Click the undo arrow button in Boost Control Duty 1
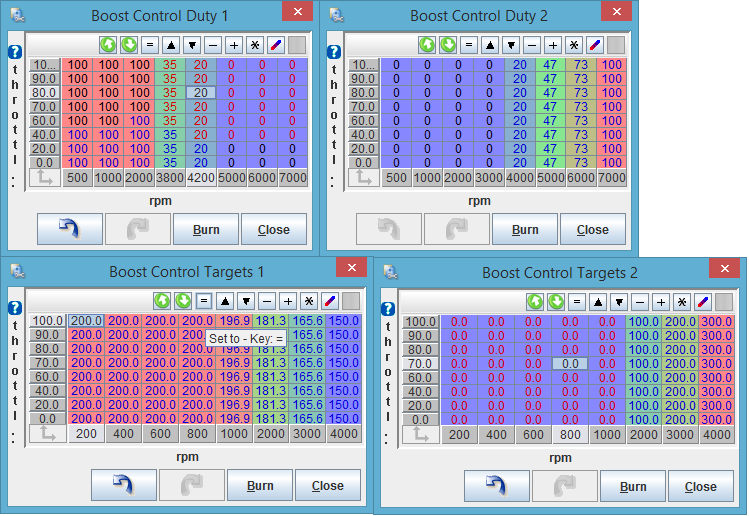 tap(70, 229)
